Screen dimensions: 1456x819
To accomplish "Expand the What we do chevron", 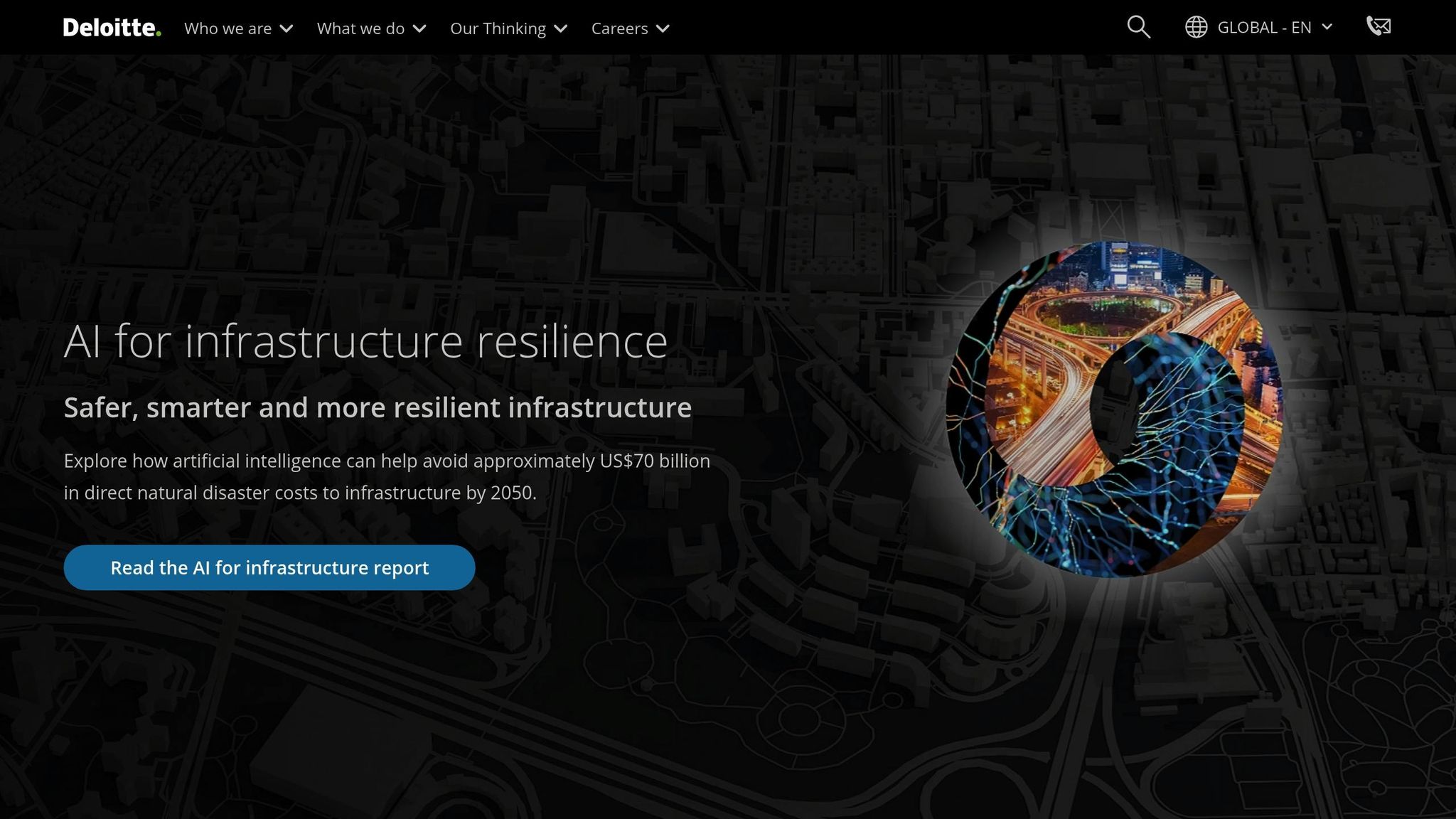I will pos(419,28).
